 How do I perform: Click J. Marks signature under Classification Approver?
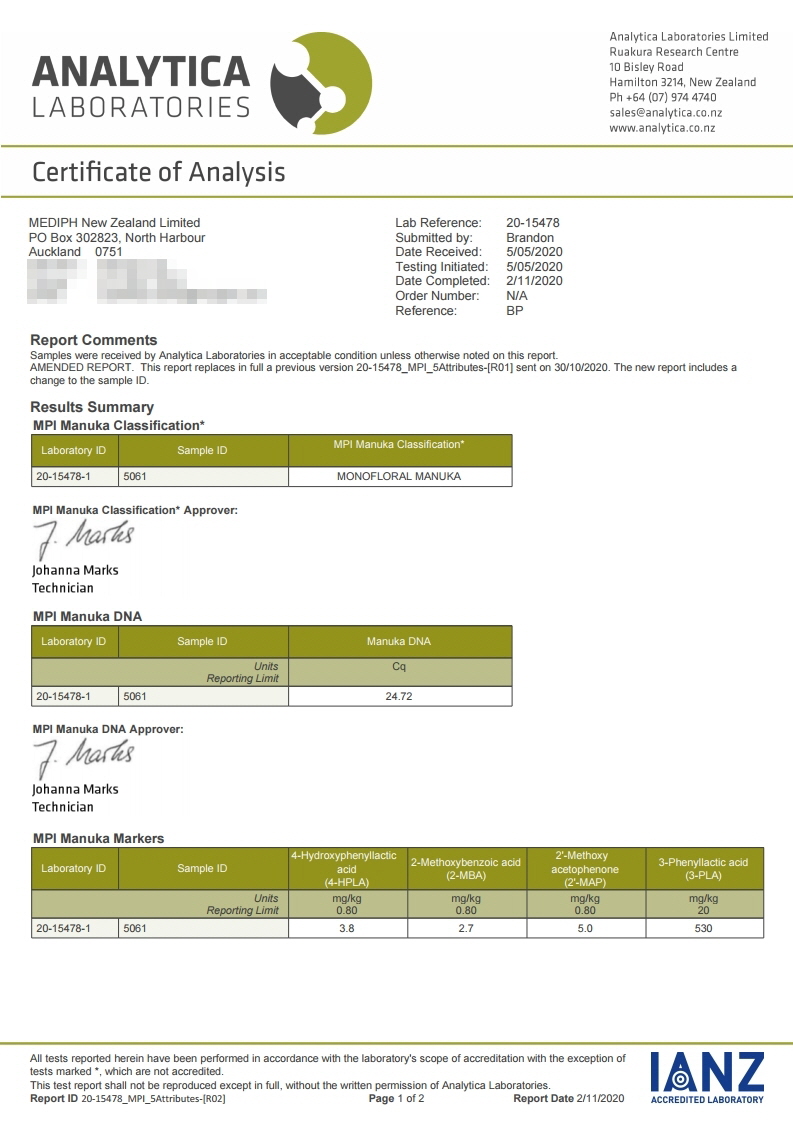[83, 539]
